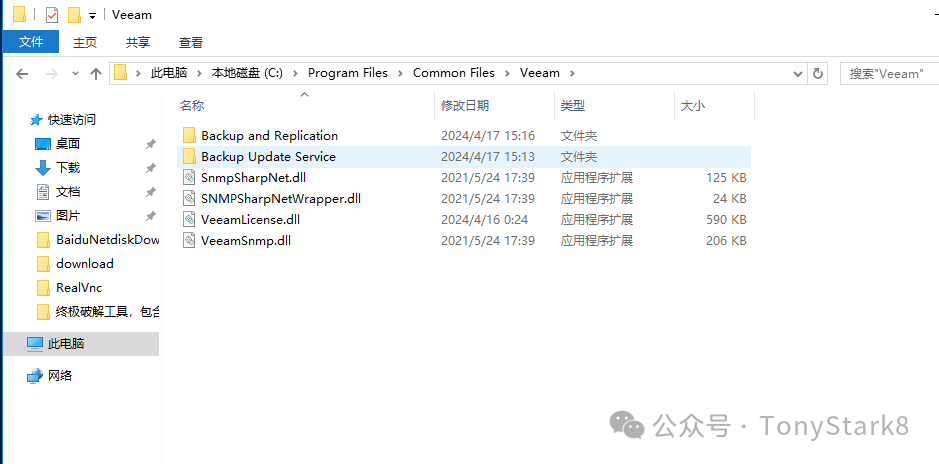Expand the address bar history dropdown

click(798, 74)
